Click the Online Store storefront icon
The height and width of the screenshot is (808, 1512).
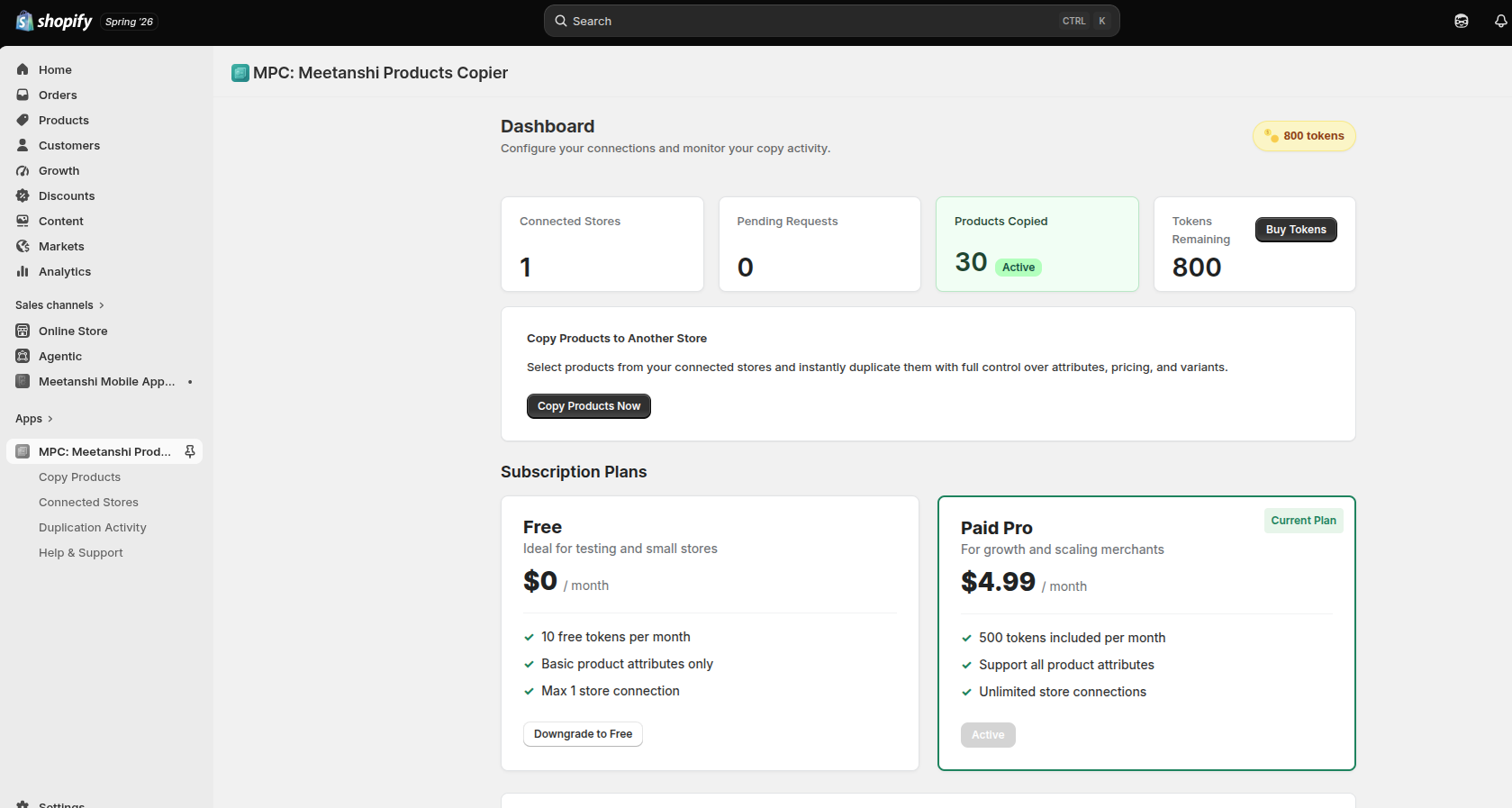click(x=23, y=331)
